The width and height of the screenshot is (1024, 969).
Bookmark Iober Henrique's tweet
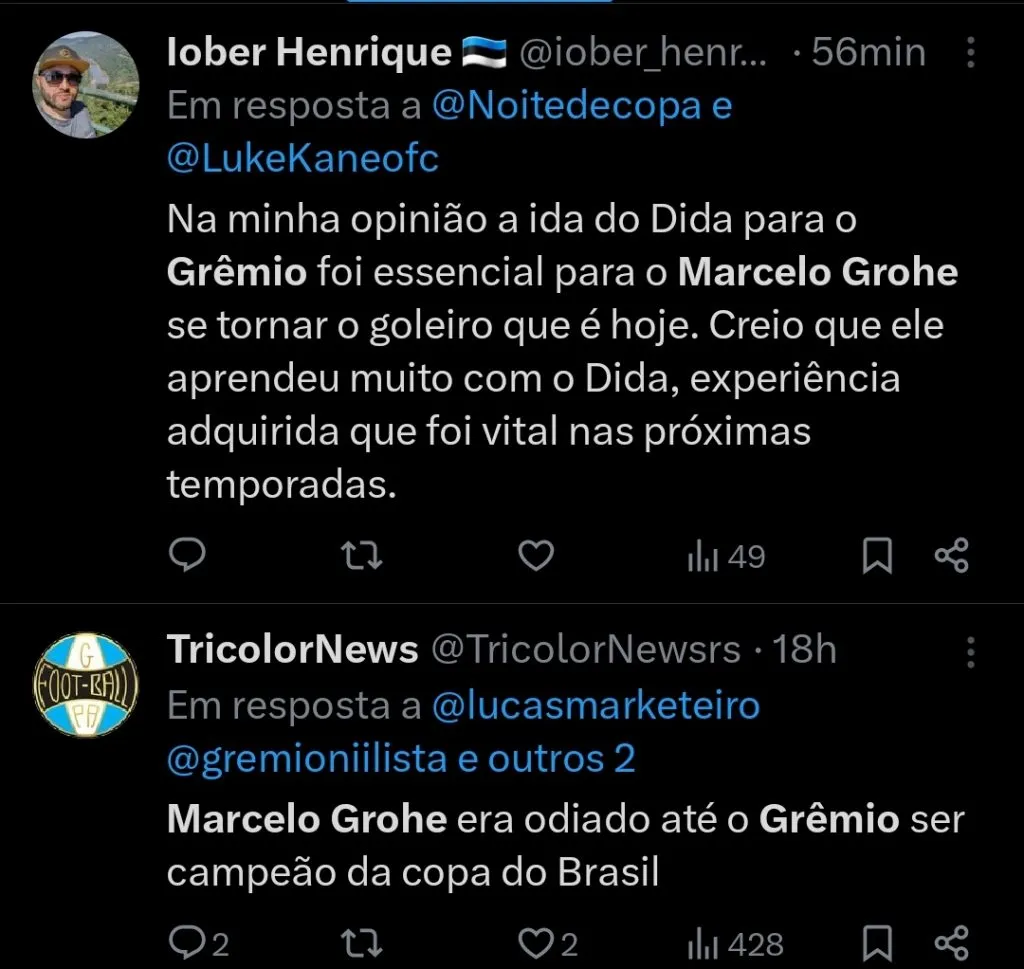877,556
